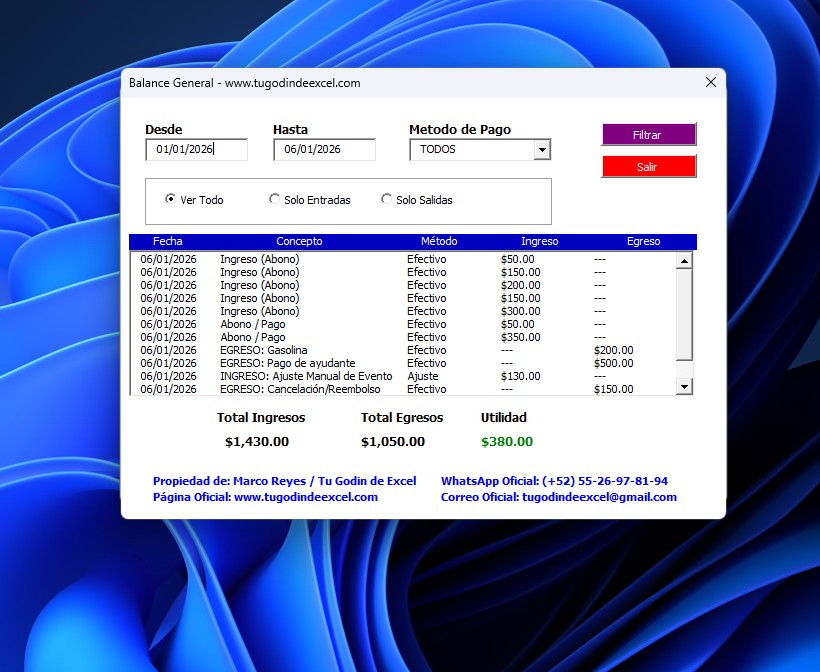Close the Balance General window
Image resolution: width=820 pixels, height=672 pixels.
711,83
